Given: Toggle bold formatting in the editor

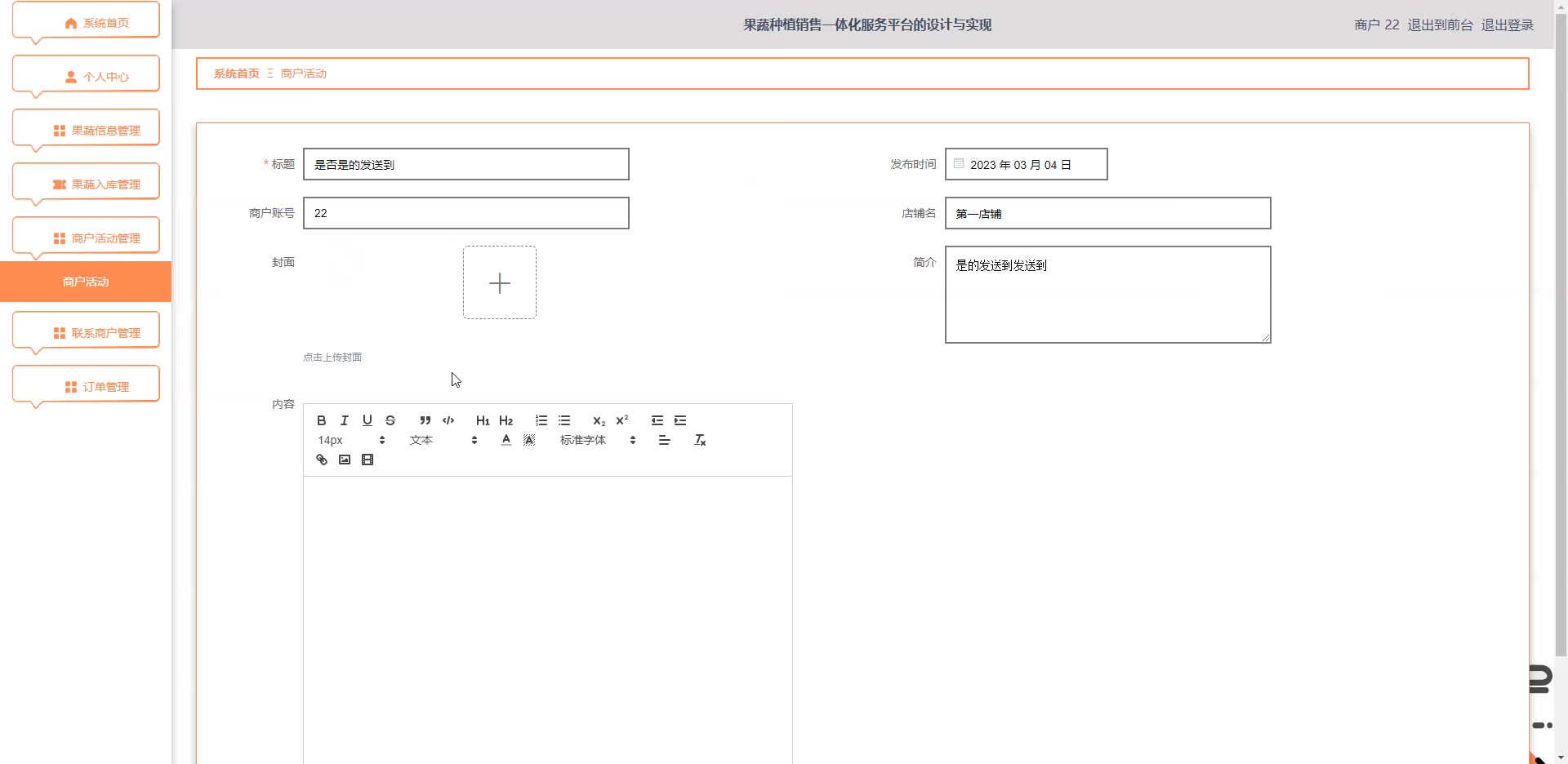Looking at the screenshot, I should [x=322, y=420].
